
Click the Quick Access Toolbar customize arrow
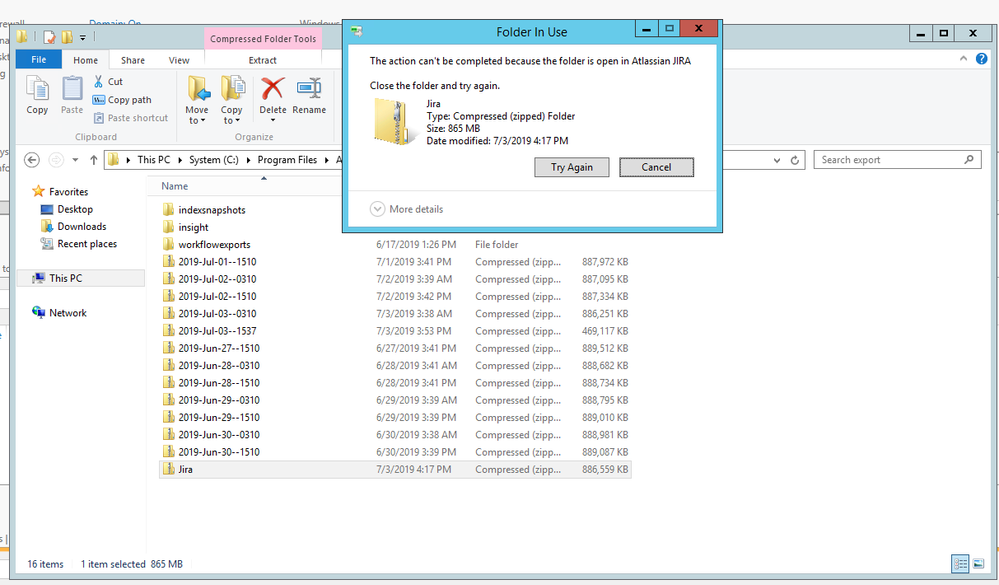click(x=82, y=38)
